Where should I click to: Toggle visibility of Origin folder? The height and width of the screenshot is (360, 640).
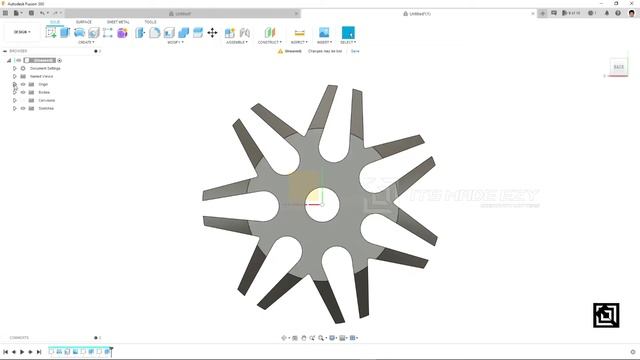[23, 84]
